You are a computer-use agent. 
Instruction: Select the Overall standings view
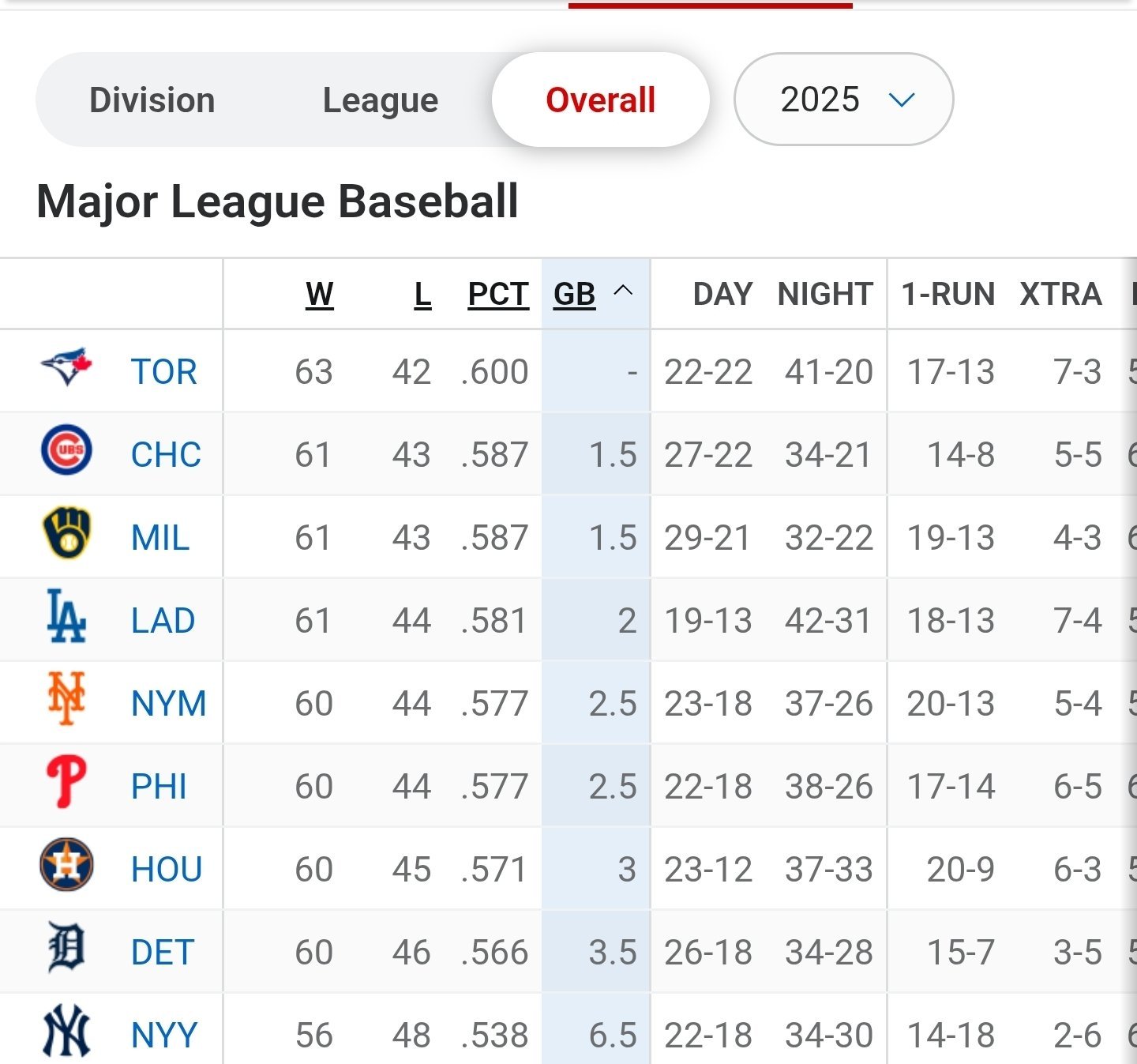[600, 100]
